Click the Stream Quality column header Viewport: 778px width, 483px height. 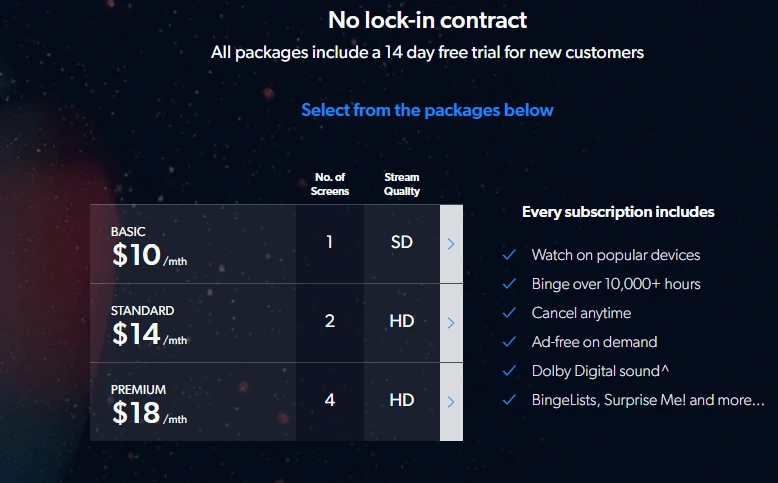[402, 184]
